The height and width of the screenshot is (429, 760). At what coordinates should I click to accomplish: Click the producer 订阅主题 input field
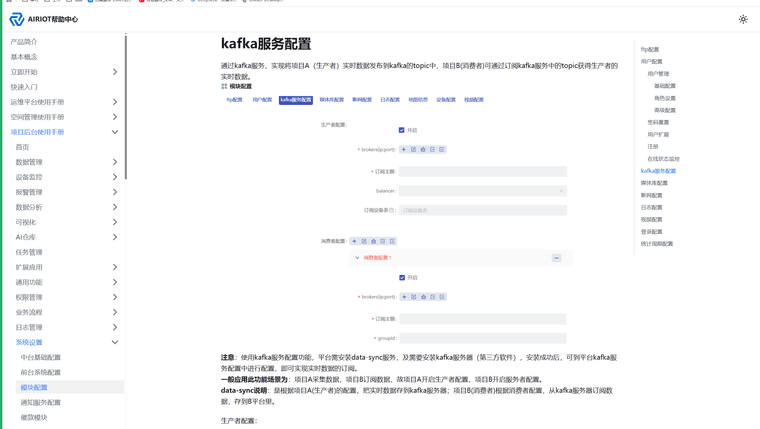tap(482, 172)
